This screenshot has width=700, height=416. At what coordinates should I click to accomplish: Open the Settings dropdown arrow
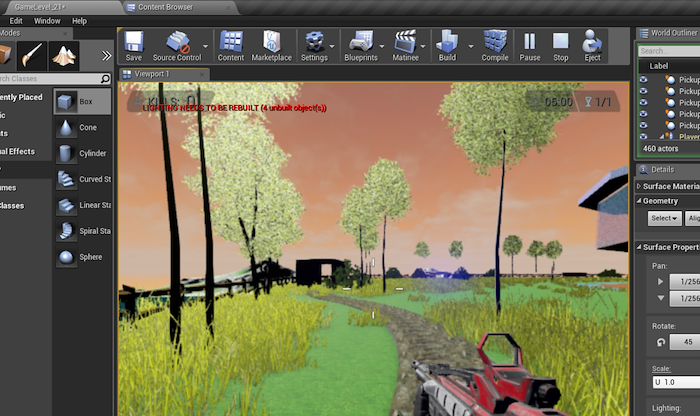(332, 46)
